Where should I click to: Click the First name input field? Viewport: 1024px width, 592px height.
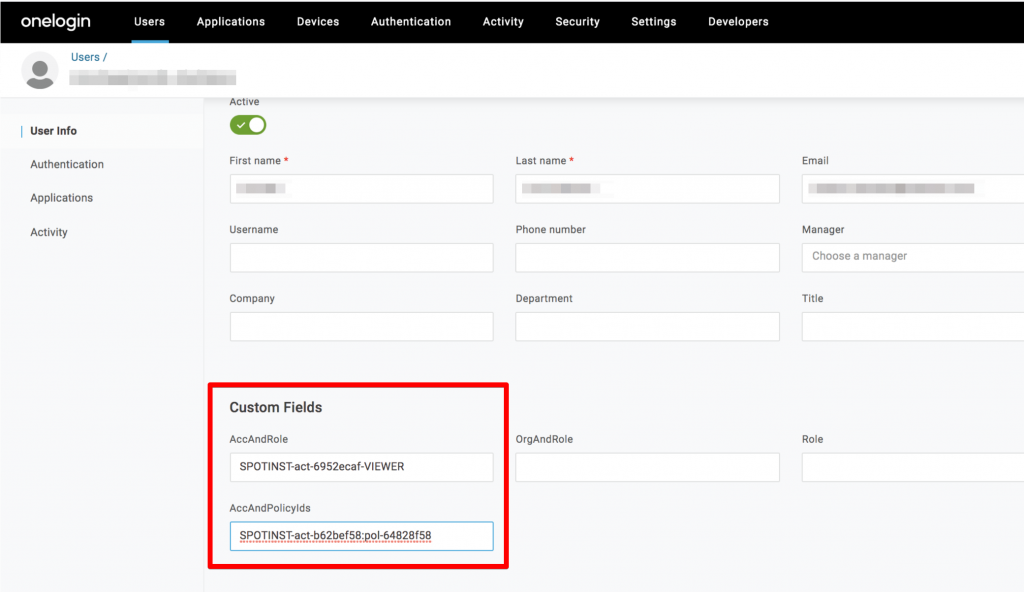coord(361,188)
